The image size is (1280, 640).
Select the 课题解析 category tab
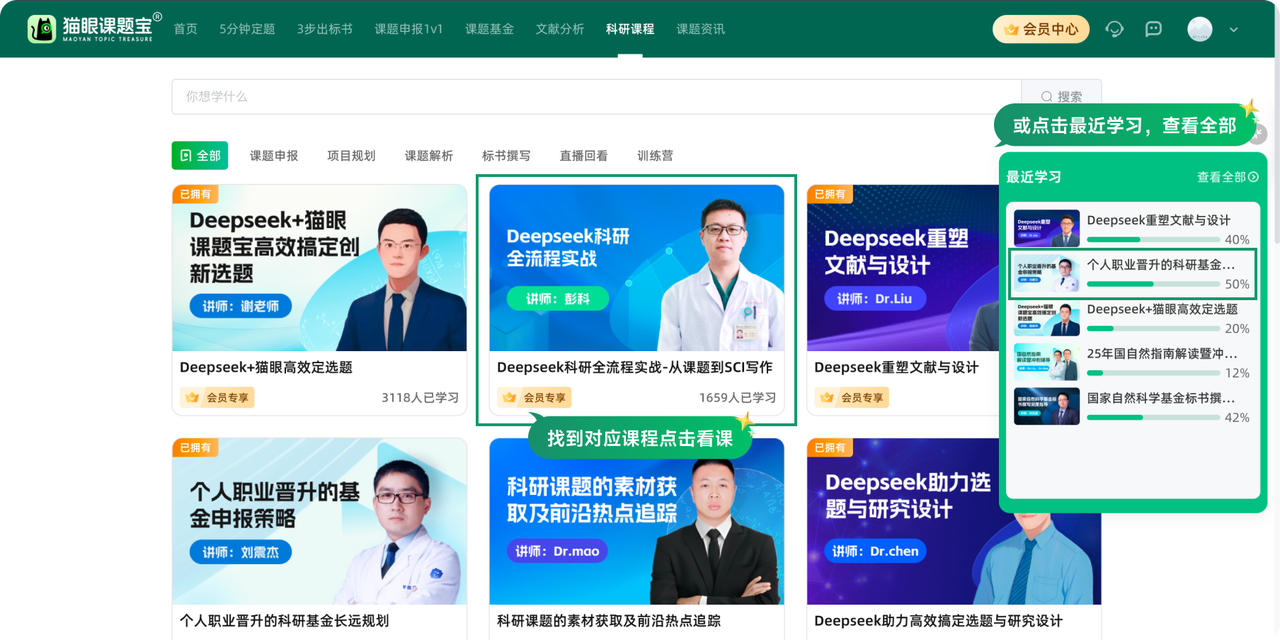(429, 156)
